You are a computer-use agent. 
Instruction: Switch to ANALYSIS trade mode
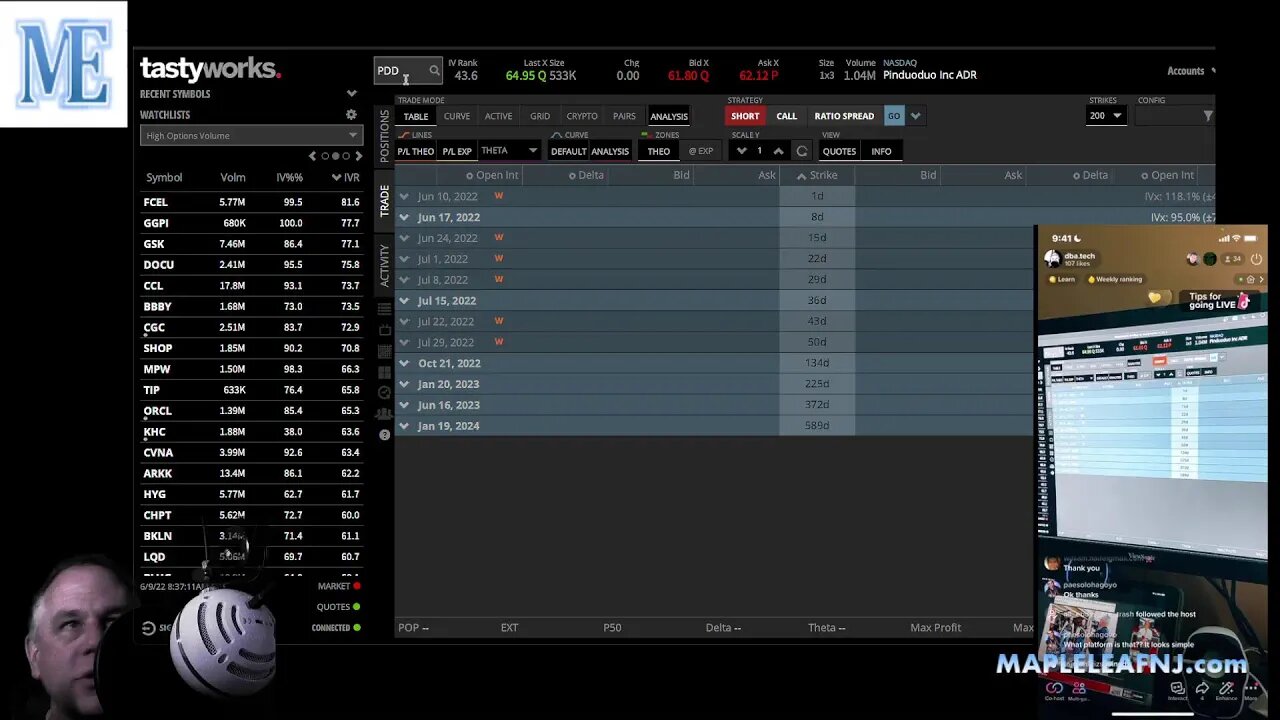[x=669, y=116]
